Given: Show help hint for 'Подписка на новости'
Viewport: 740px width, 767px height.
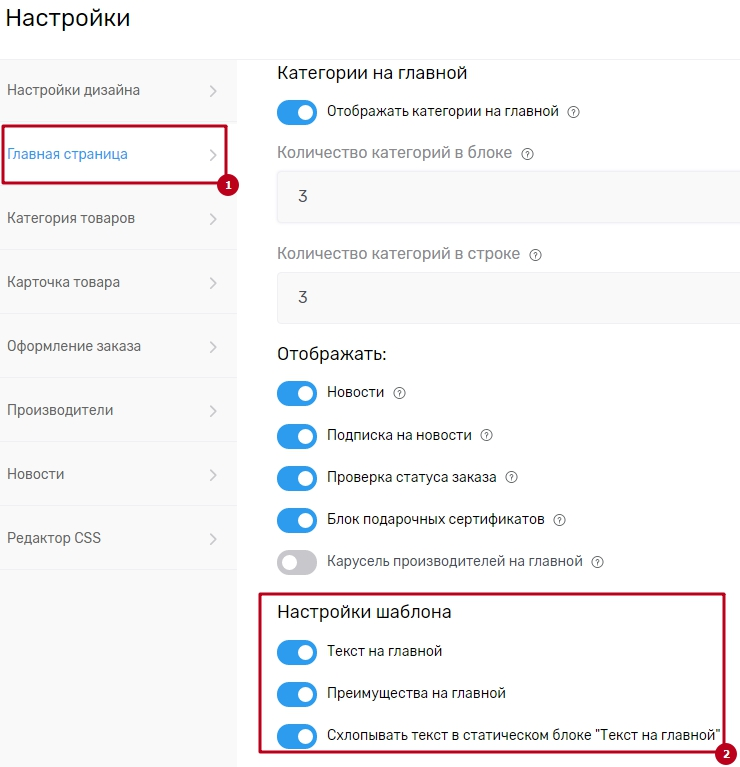Looking at the screenshot, I should tap(487, 436).
